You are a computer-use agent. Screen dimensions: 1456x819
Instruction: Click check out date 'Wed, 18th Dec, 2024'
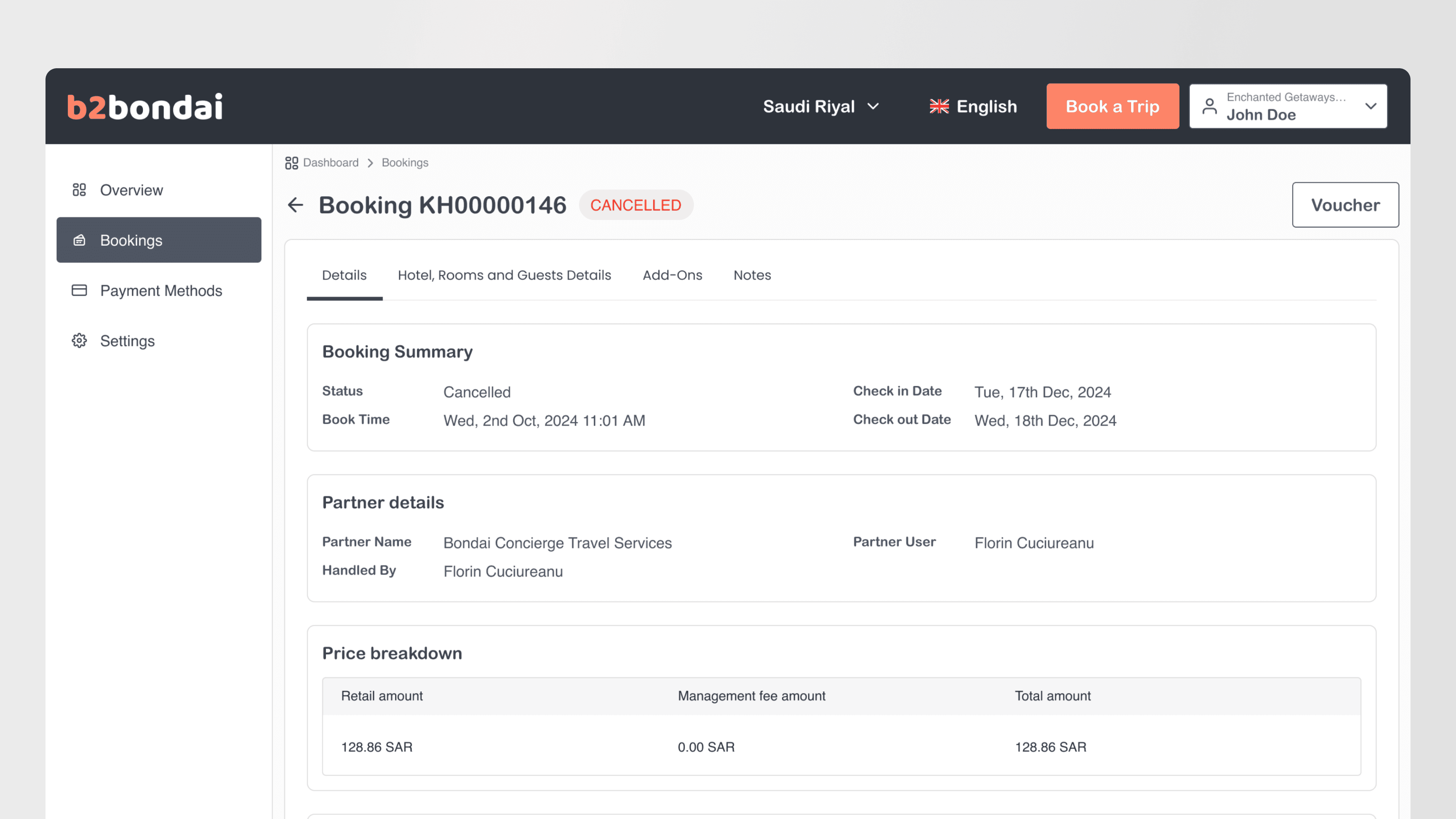(1045, 421)
